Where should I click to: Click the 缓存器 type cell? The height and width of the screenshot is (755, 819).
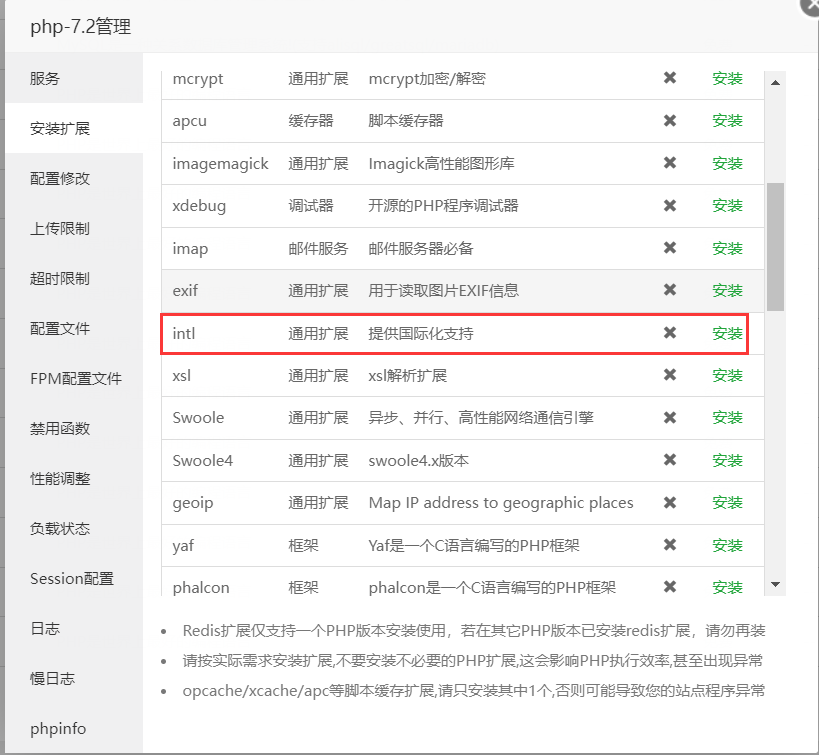pyautogui.click(x=311, y=121)
